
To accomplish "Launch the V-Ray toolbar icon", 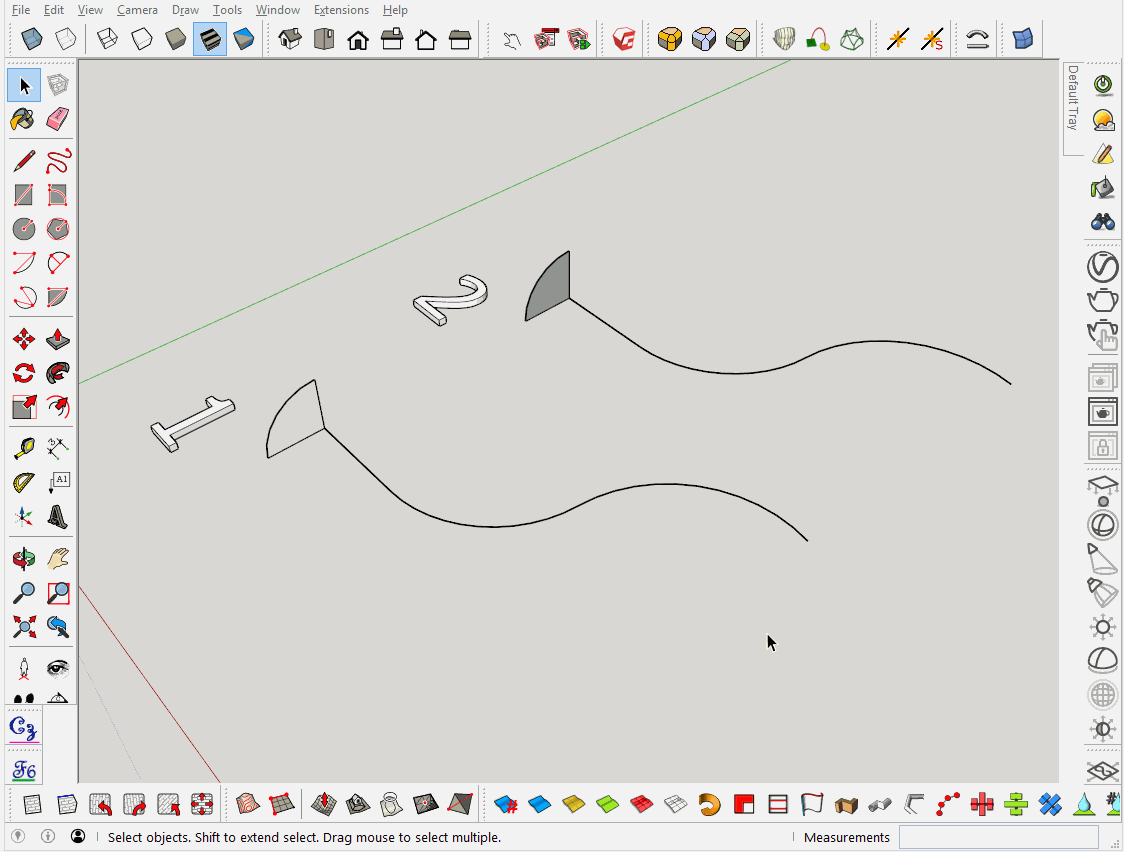I will [x=622, y=39].
